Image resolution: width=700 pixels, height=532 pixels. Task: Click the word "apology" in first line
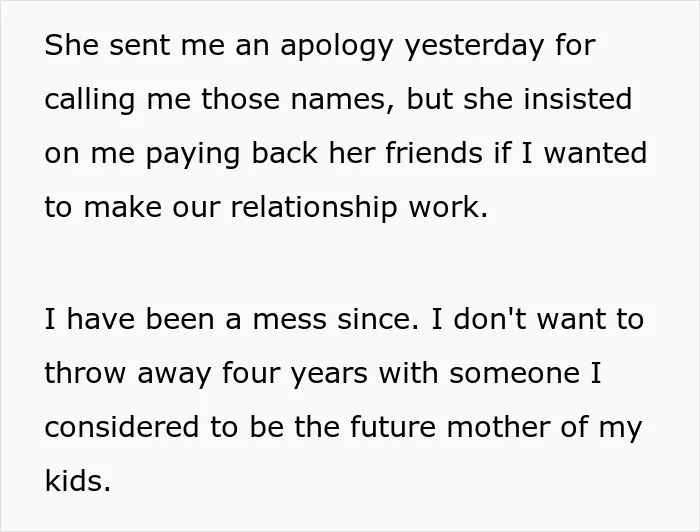pos(337,46)
